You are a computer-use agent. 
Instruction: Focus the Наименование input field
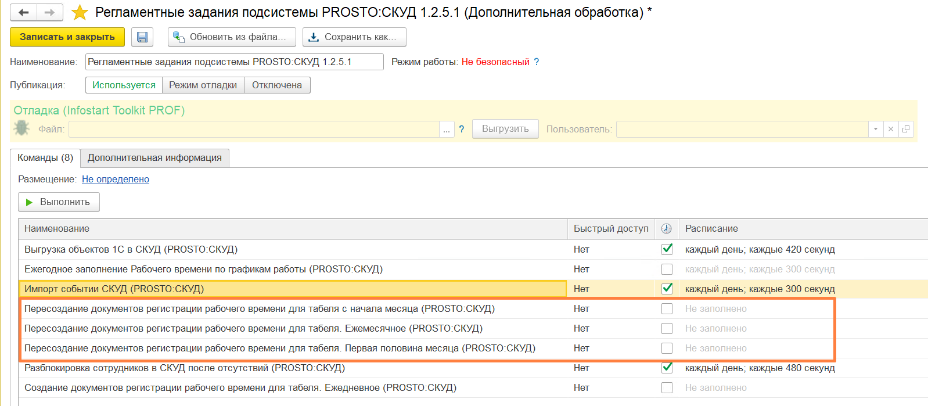point(234,62)
